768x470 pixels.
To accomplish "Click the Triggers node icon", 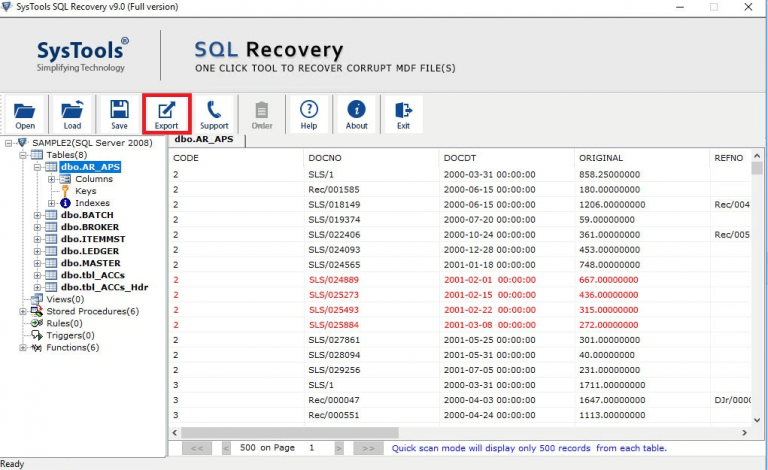I will click(37, 335).
